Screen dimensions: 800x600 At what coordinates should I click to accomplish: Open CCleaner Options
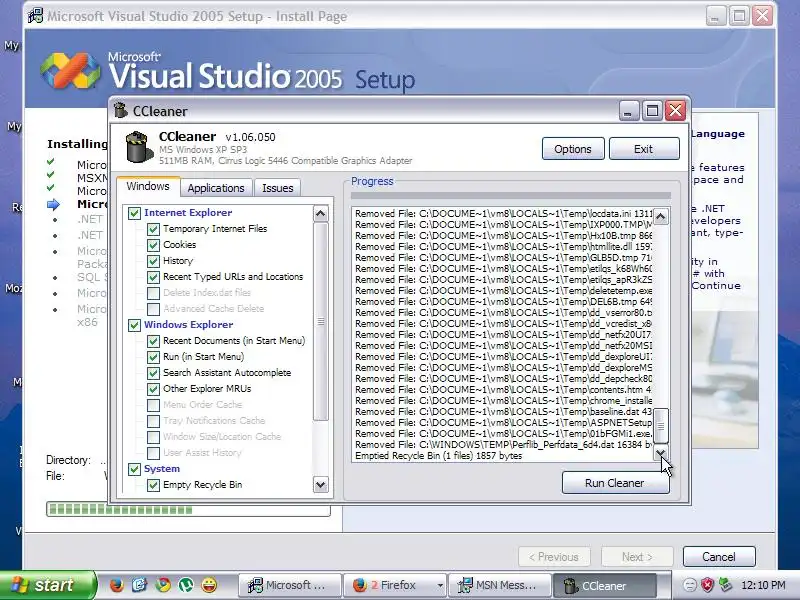pyautogui.click(x=573, y=148)
